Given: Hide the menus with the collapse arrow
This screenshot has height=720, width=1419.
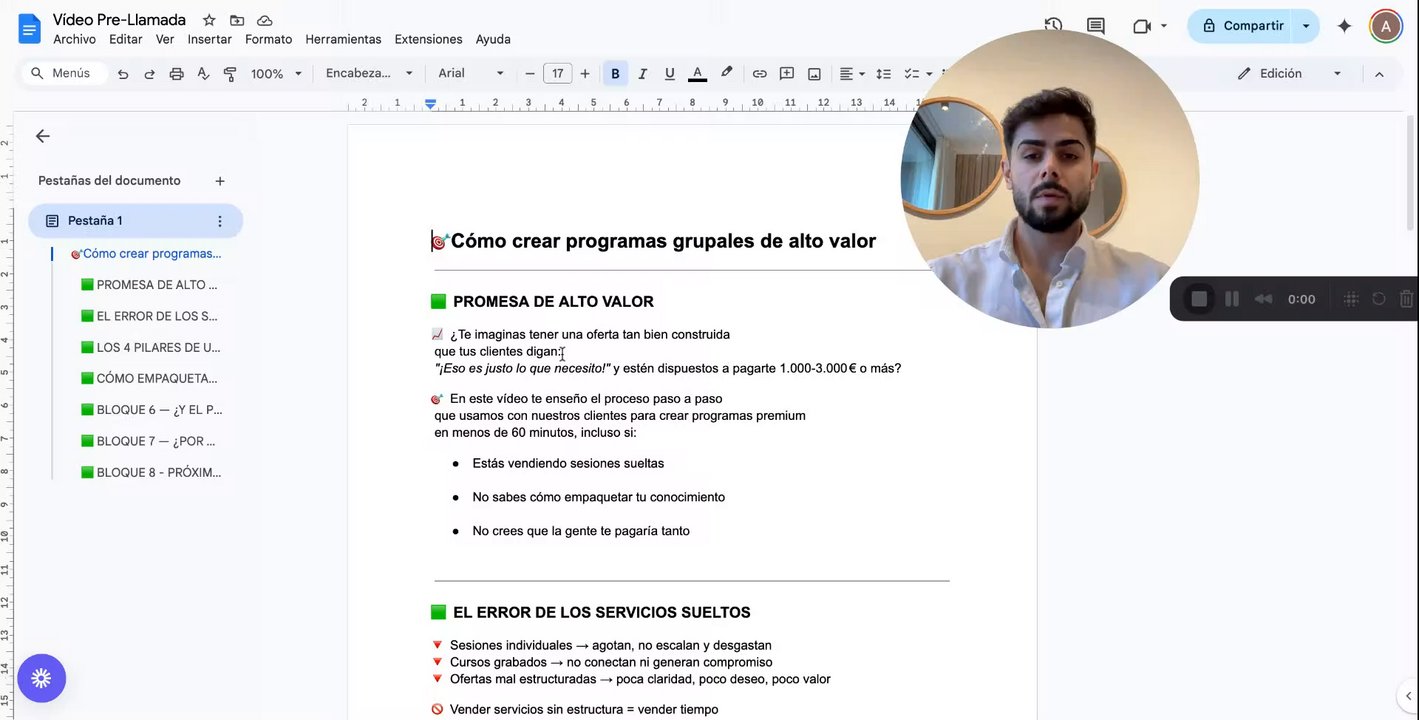Looking at the screenshot, I should coord(1379,74).
